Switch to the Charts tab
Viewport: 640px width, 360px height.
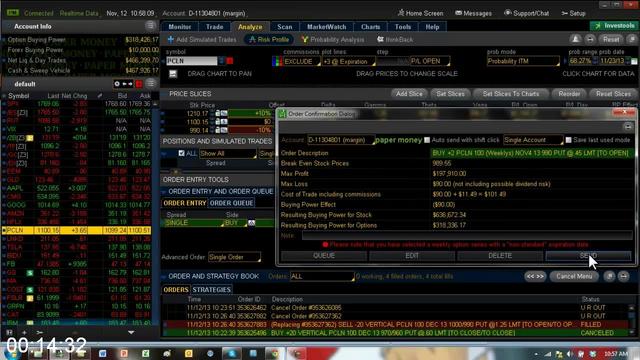(370, 27)
